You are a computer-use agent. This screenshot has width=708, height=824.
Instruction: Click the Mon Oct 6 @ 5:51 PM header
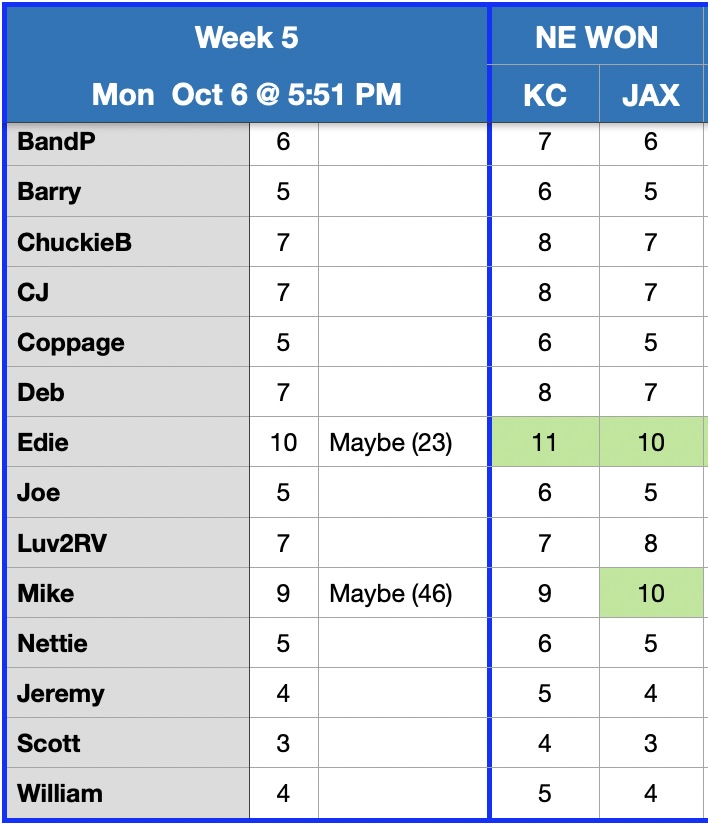click(x=246, y=95)
